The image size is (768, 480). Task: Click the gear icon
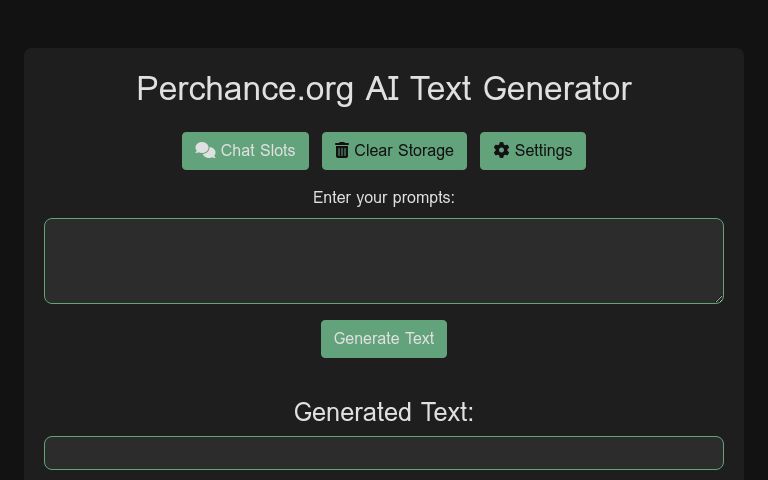pyautogui.click(x=502, y=150)
